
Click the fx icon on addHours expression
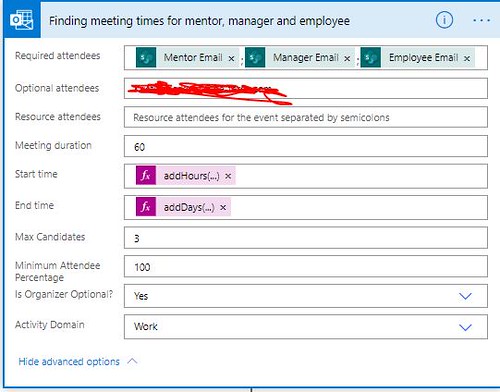pyautogui.click(x=146, y=175)
